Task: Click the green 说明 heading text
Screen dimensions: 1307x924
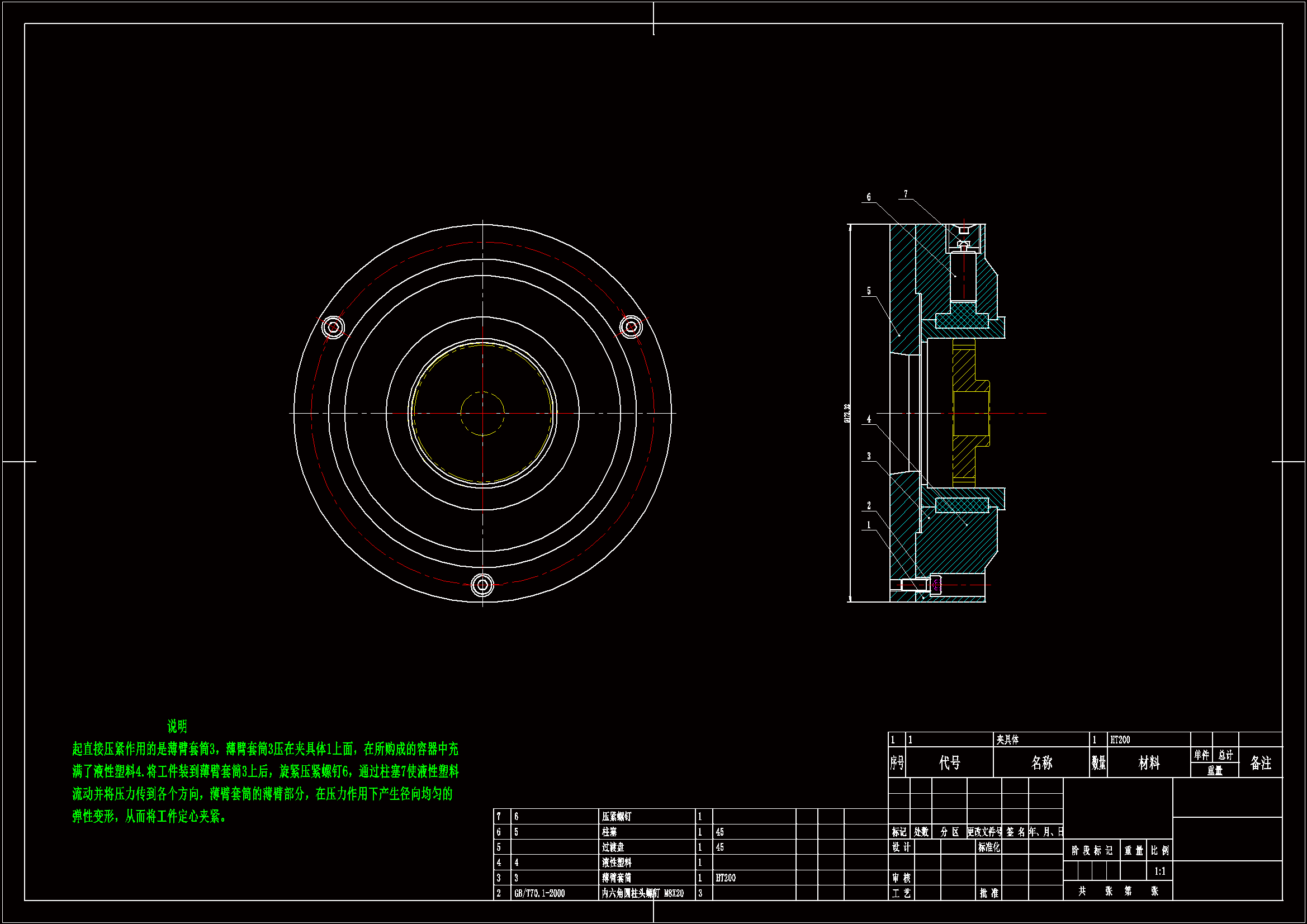Action: tap(177, 726)
